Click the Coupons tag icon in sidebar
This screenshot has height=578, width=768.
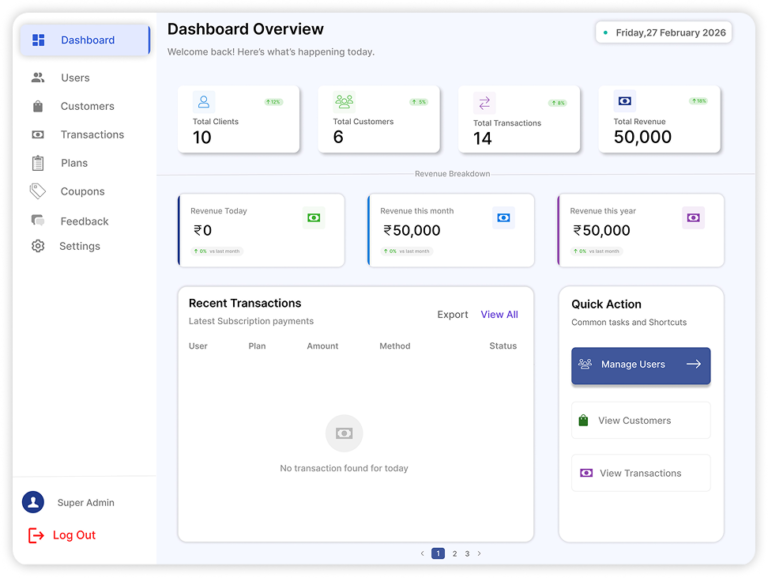38,191
